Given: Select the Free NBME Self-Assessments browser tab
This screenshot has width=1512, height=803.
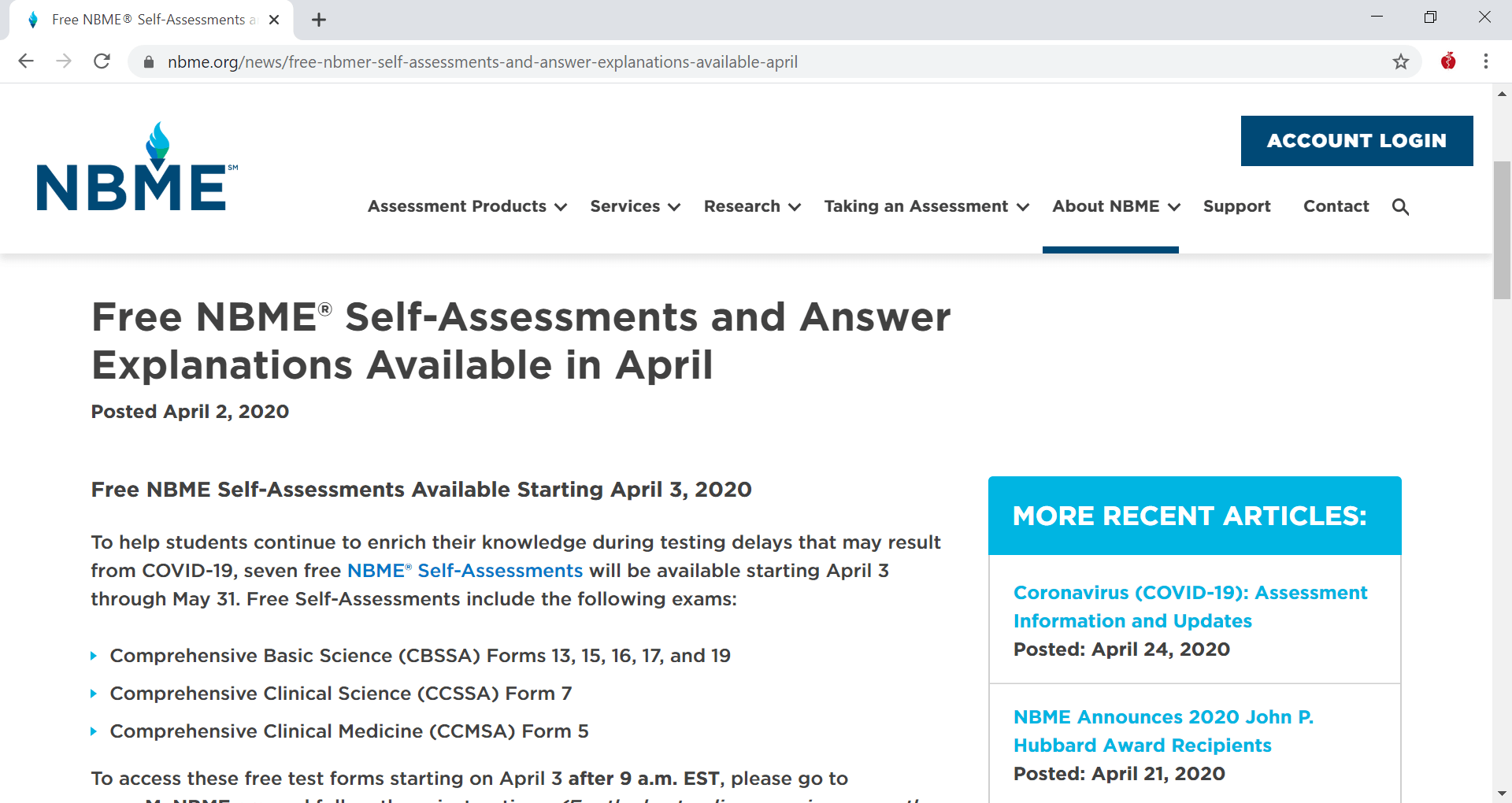Looking at the screenshot, I should click(x=150, y=20).
